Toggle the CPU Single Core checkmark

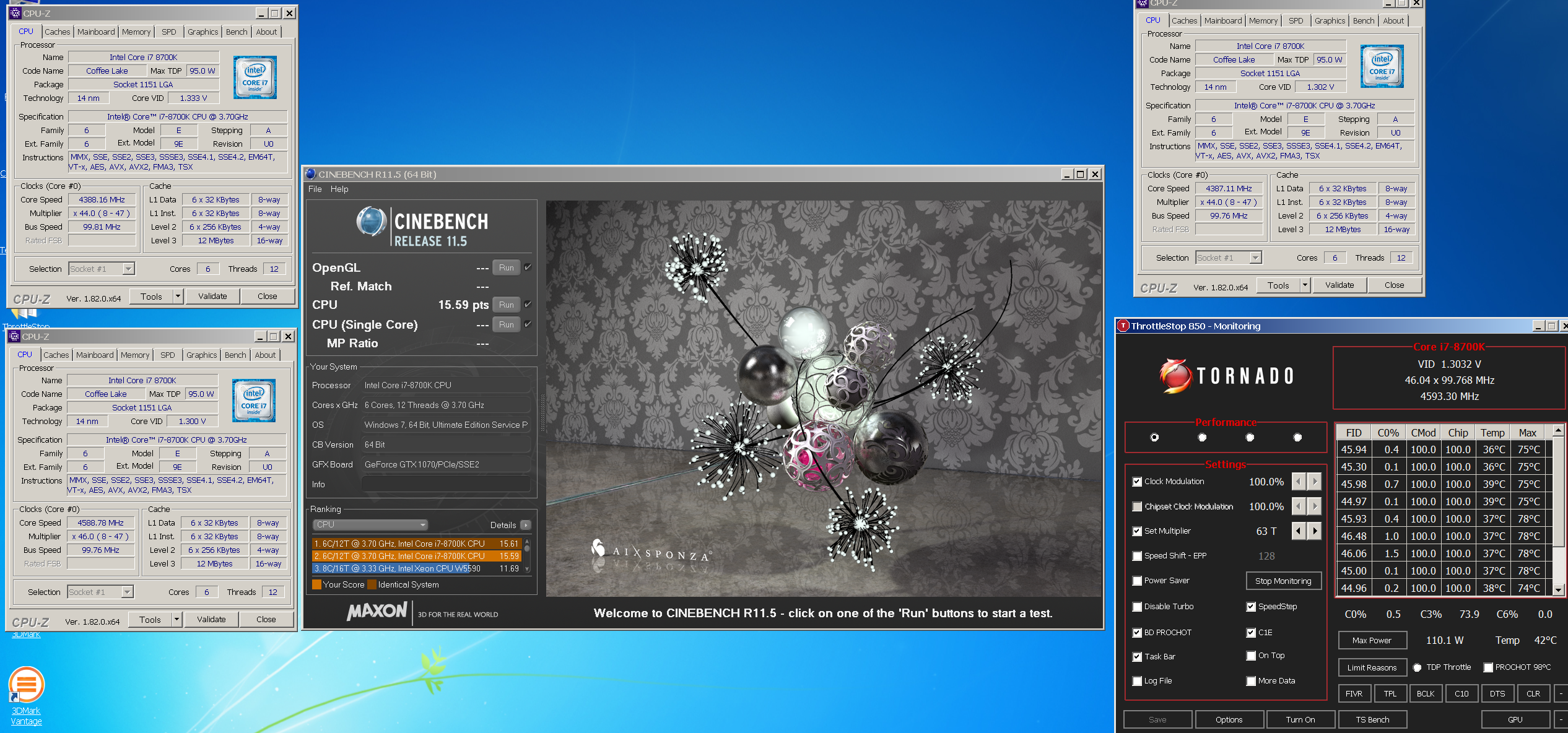pyautogui.click(x=528, y=324)
